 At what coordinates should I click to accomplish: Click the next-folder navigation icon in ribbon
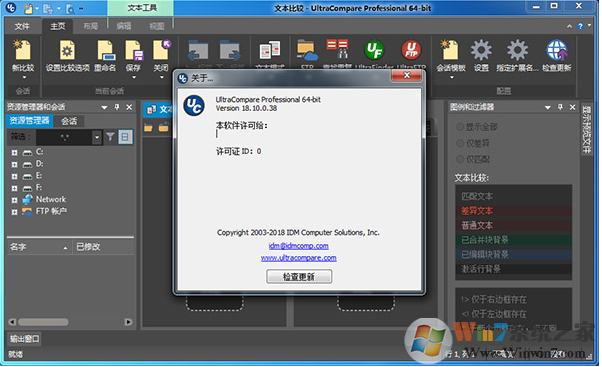[229, 50]
